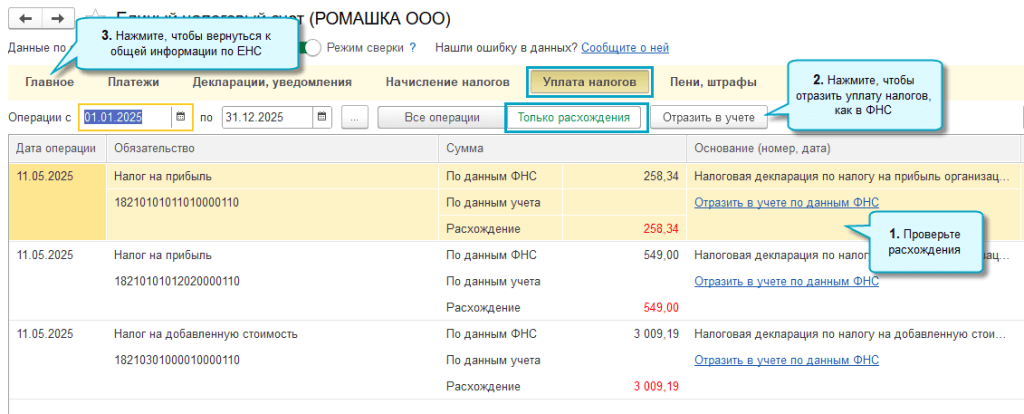Screen dimensions: 1024x414
Task: Toggle the Режим сверки switch
Action: 314,48
